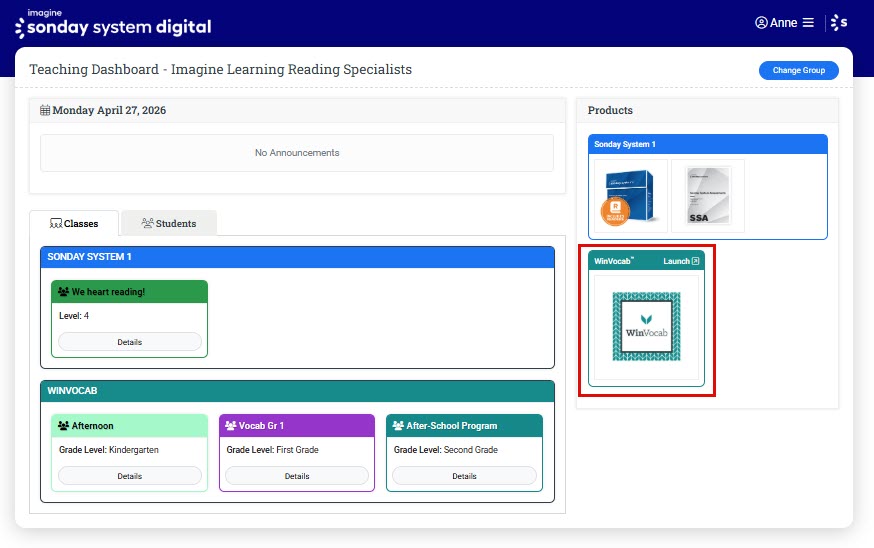Open Details for Vocab Gr 1 class
874x548 pixels.
coord(297,476)
